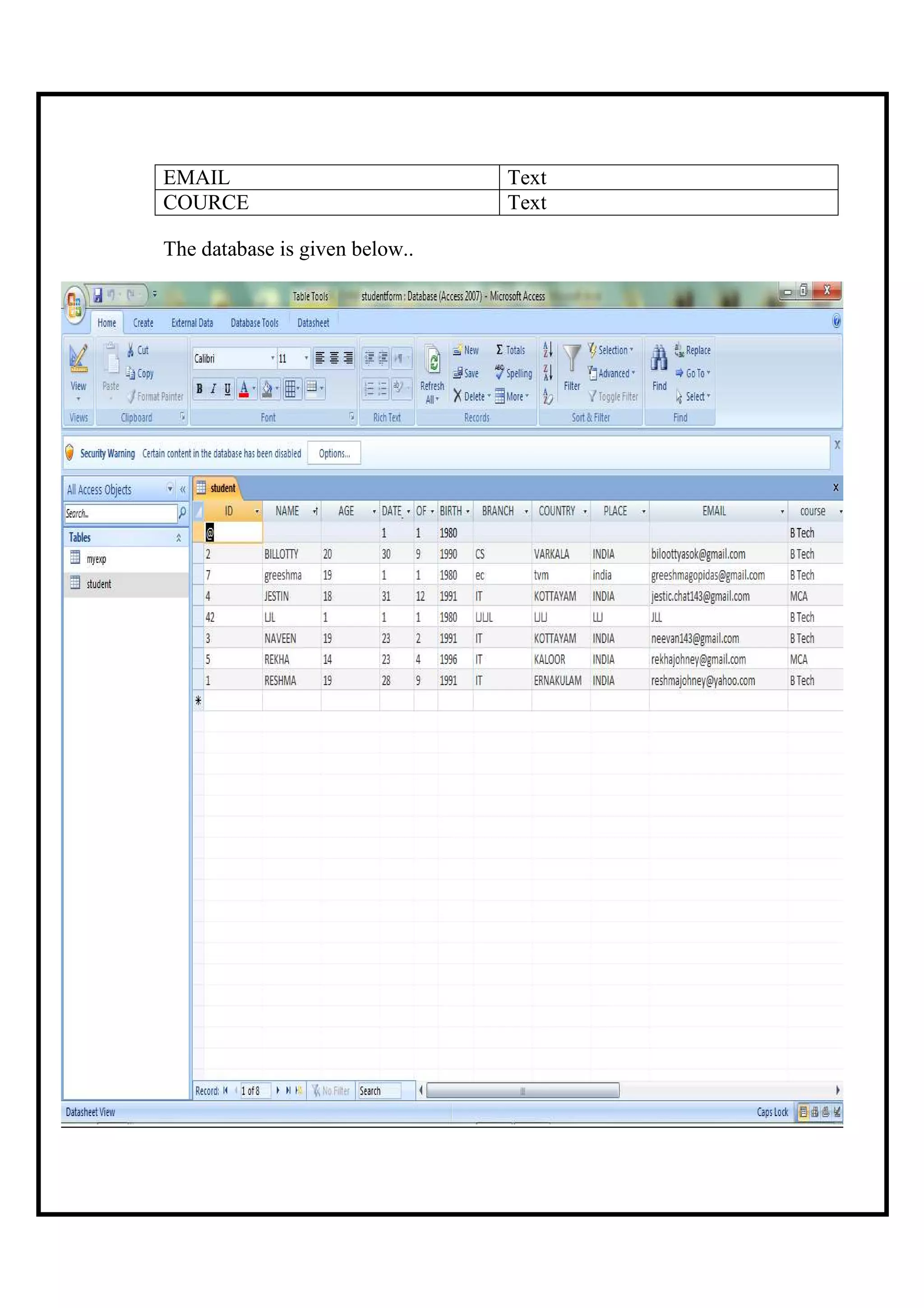Click the Filter funnel button
This screenshot has height=1308, width=924.
pyautogui.click(x=572, y=367)
